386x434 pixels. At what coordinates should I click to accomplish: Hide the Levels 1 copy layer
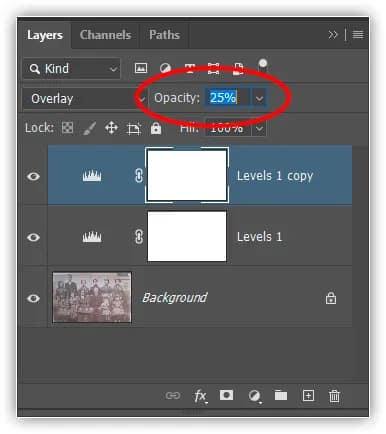pyautogui.click(x=33, y=176)
